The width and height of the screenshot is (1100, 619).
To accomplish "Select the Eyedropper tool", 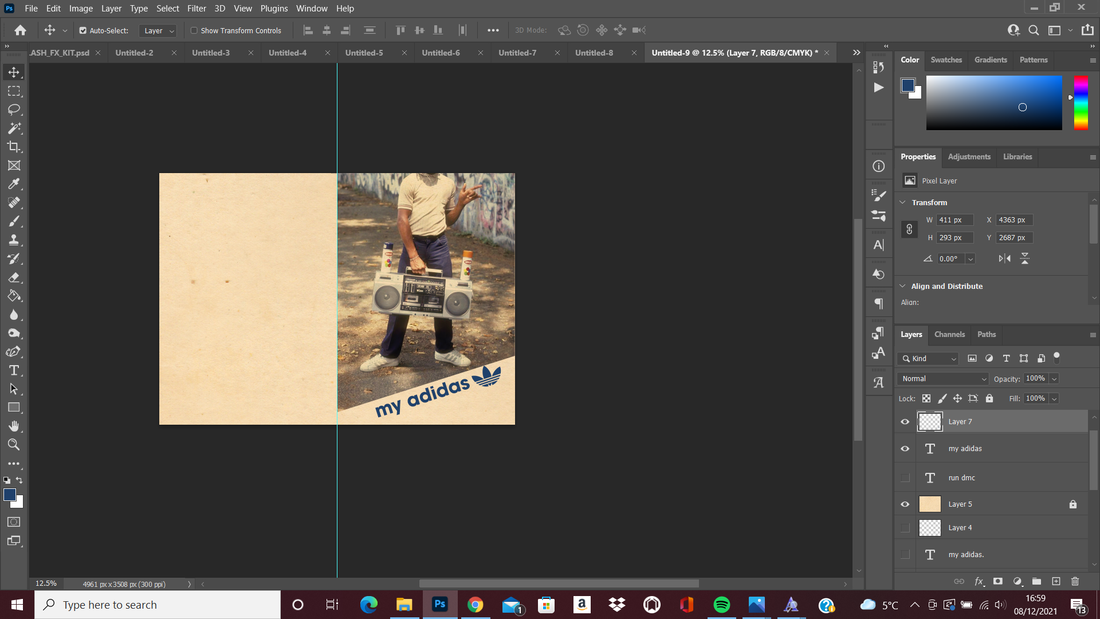I will 14,184.
